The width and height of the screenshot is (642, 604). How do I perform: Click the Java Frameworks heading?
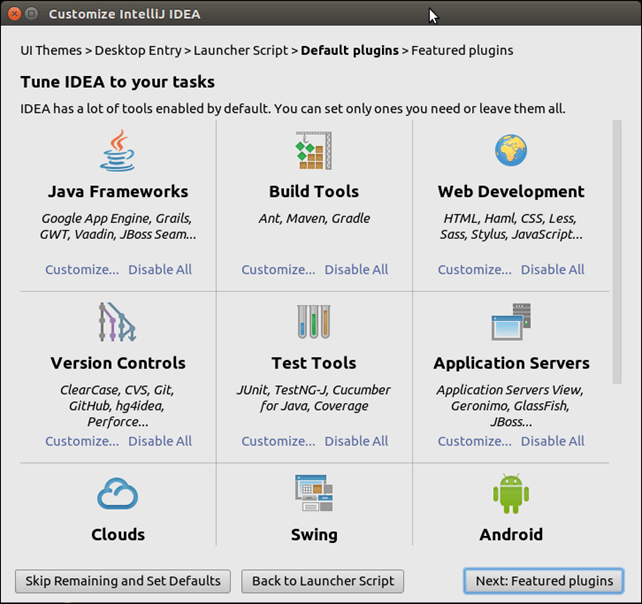[118, 192]
